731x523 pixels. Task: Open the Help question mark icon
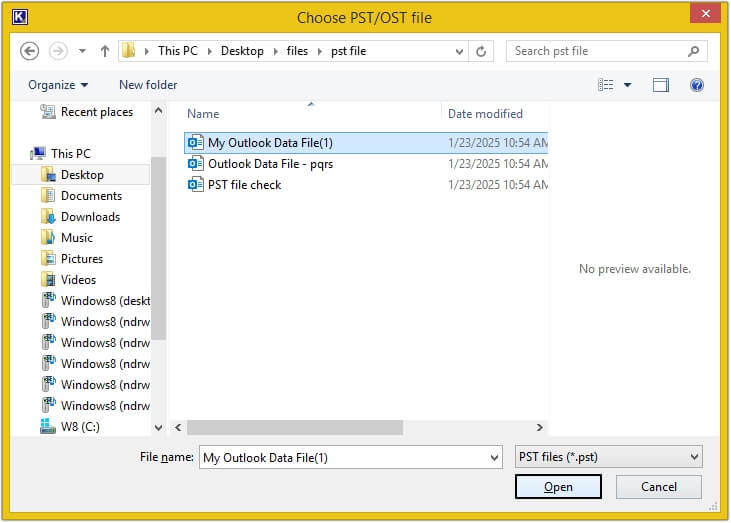pos(697,85)
